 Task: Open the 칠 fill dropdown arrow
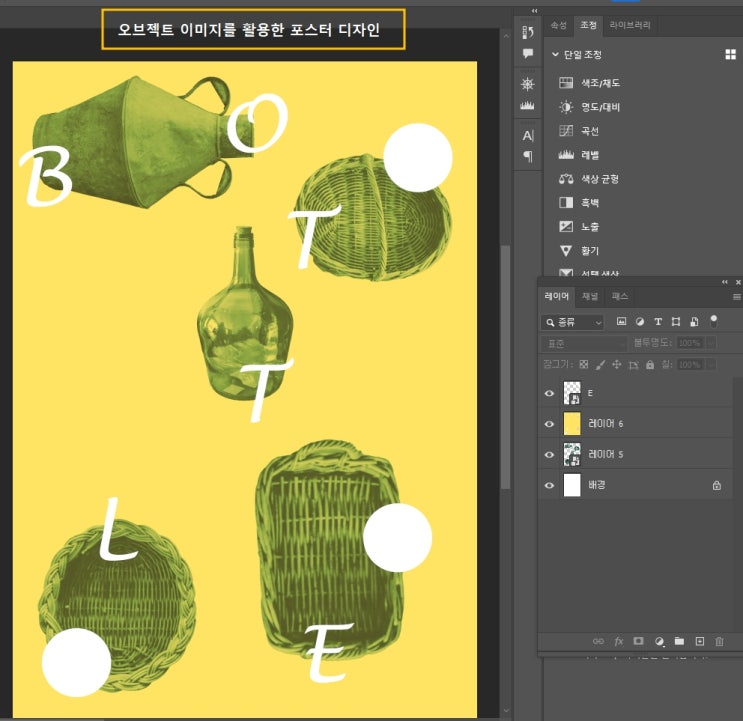coord(711,365)
